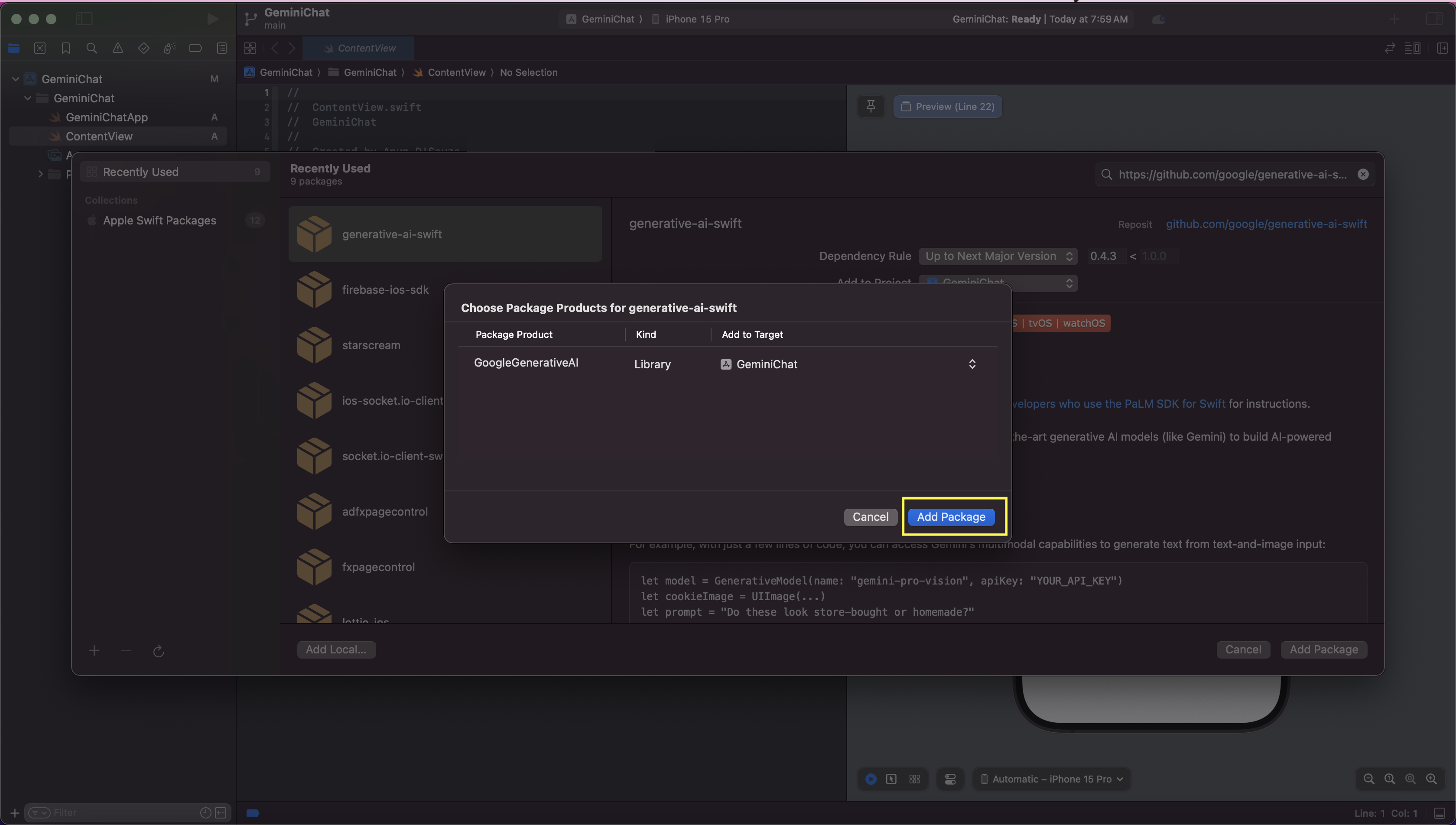The width and height of the screenshot is (1456, 825).
Task: Toggle the navigator sidebar icon
Action: coord(84,19)
